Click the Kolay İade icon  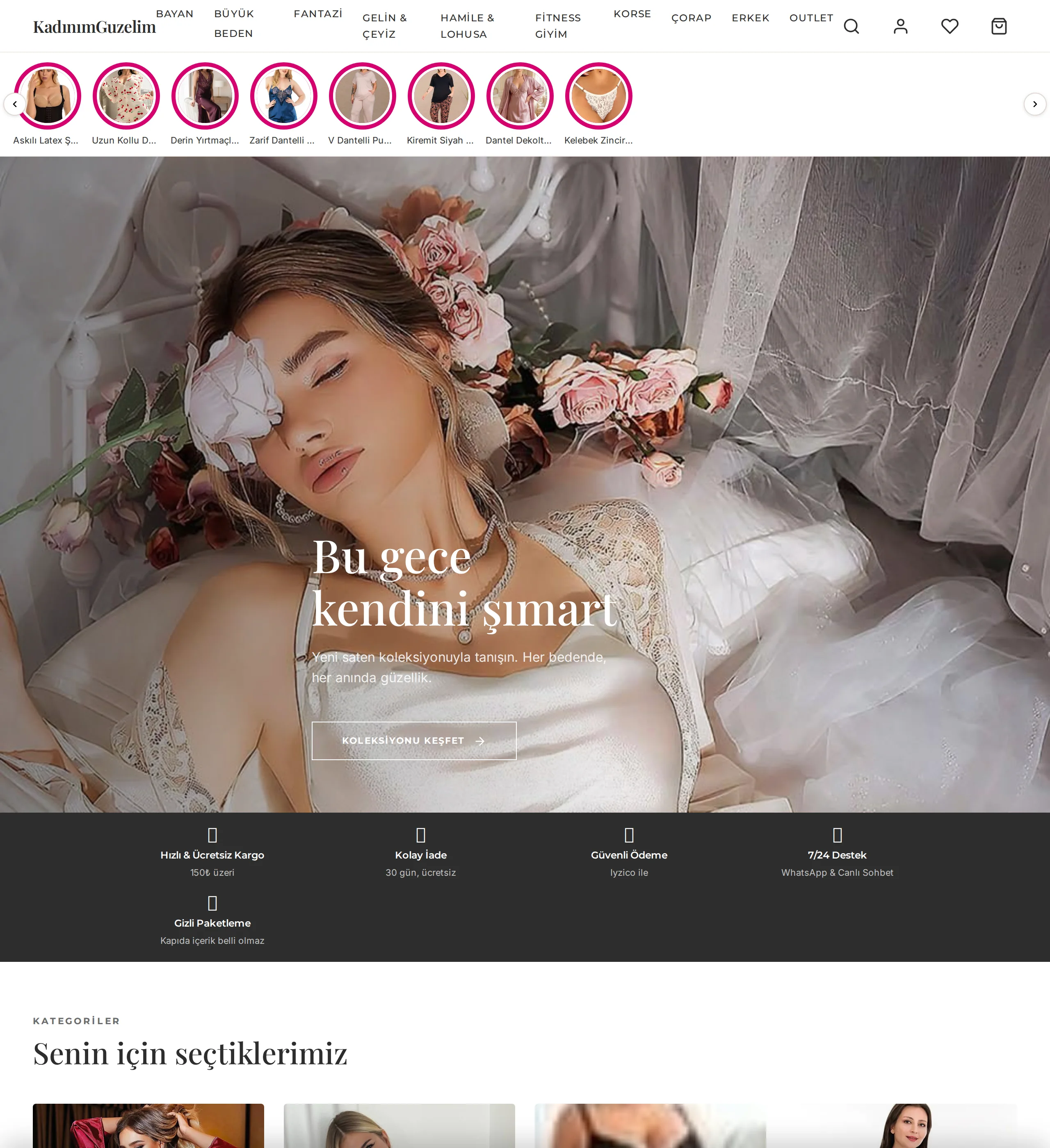[420, 835]
